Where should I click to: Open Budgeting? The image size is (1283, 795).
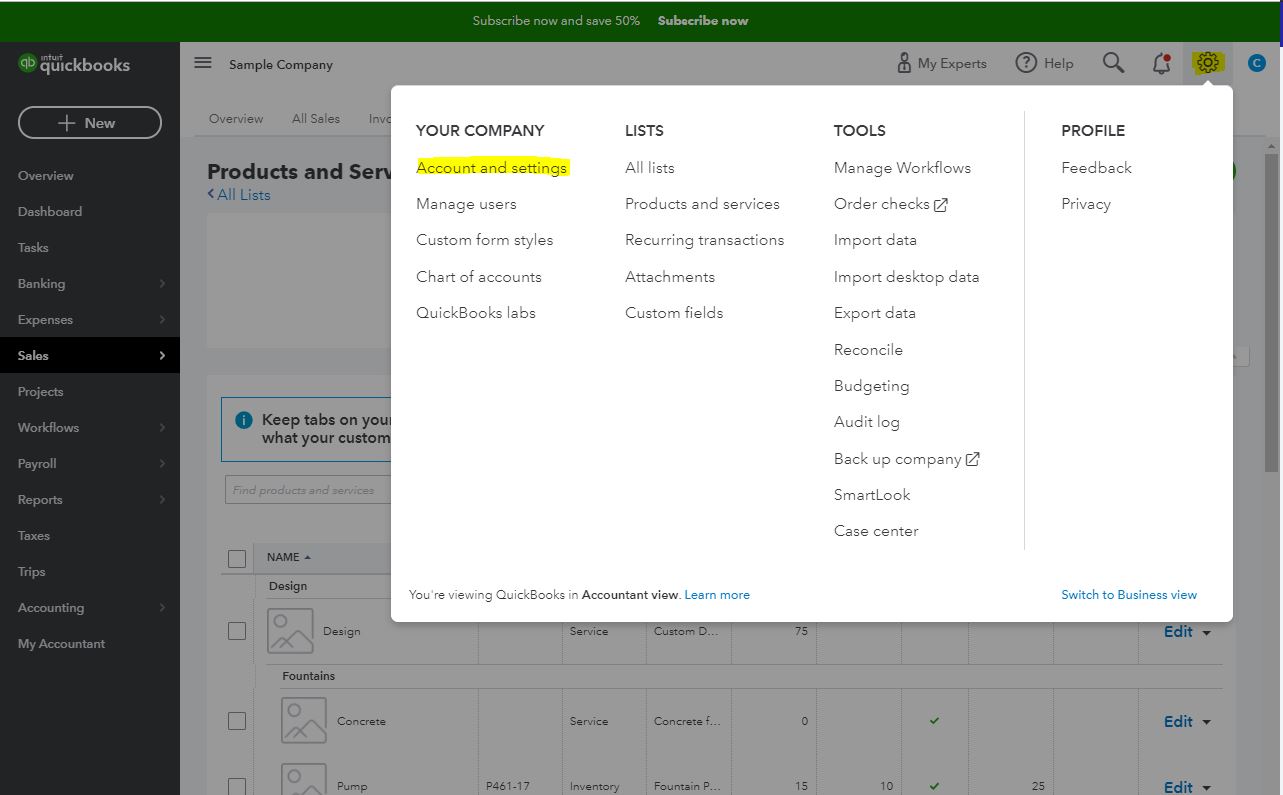tap(872, 386)
